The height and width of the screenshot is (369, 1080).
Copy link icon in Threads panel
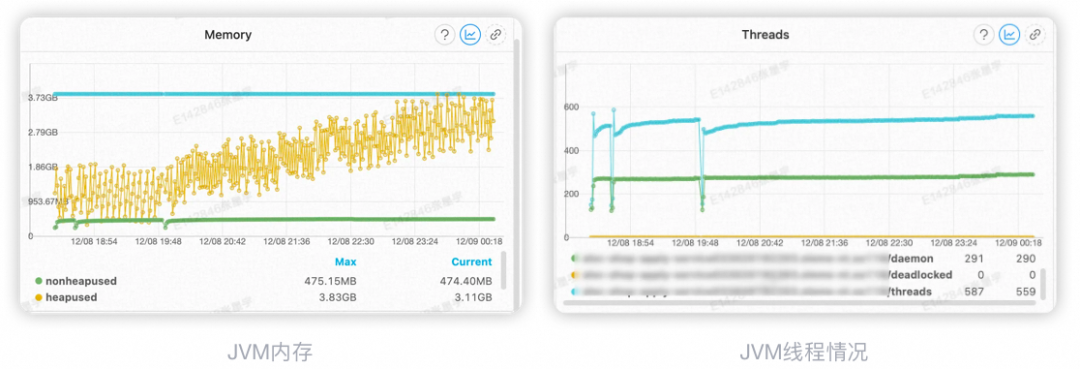(x=1034, y=34)
